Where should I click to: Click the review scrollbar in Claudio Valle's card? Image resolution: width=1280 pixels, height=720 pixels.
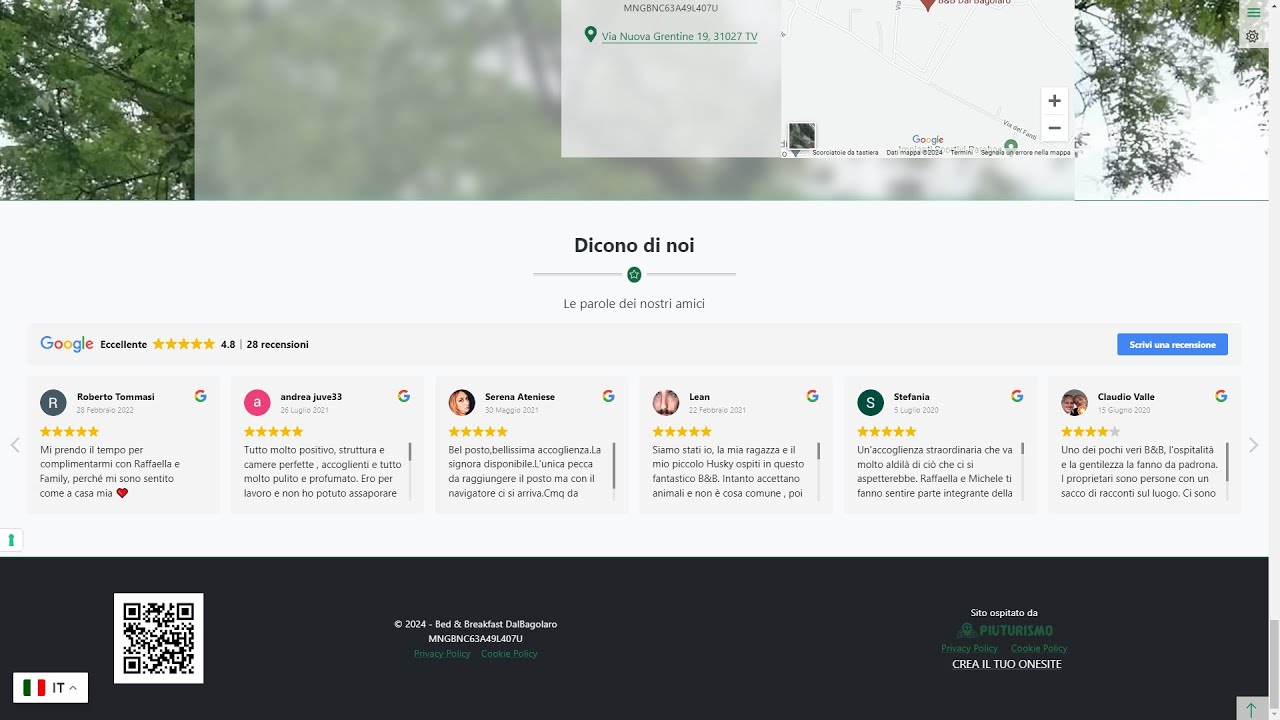click(x=1227, y=462)
